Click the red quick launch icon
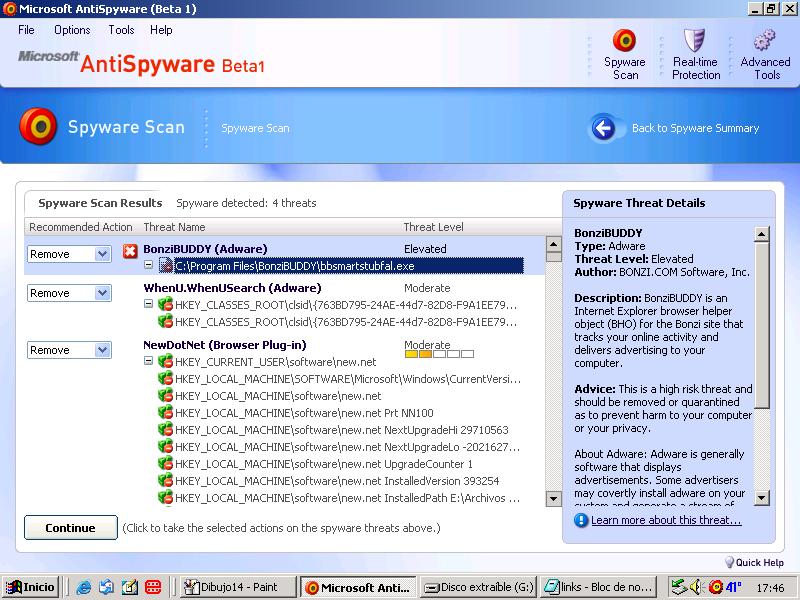Viewport: 800px width, 600px height. tap(153, 587)
